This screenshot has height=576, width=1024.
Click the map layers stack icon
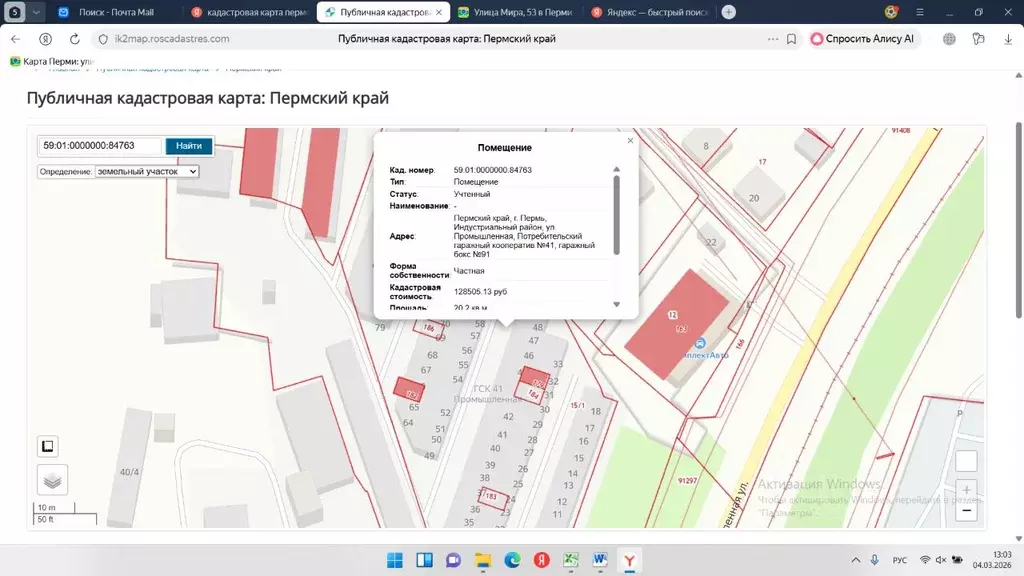tap(52, 480)
